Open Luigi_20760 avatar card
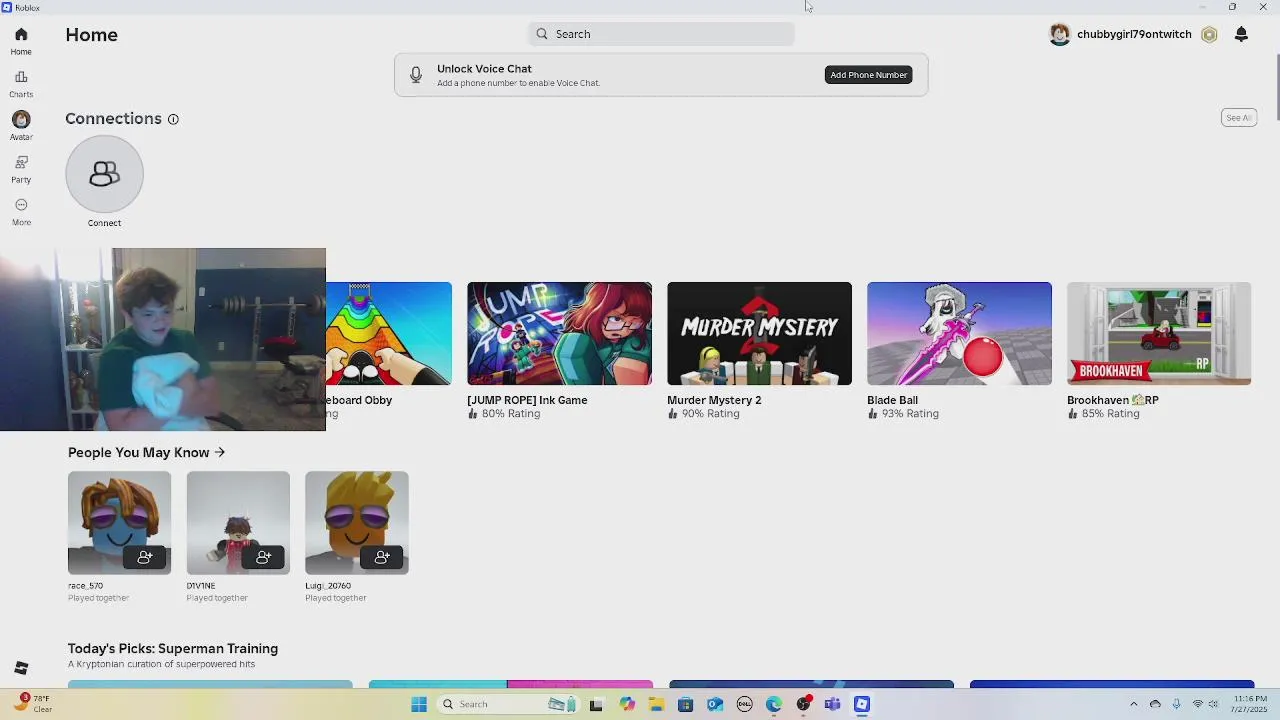Image resolution: width=1280 pixels, height=720 pixels. click(x=357, y=523)
